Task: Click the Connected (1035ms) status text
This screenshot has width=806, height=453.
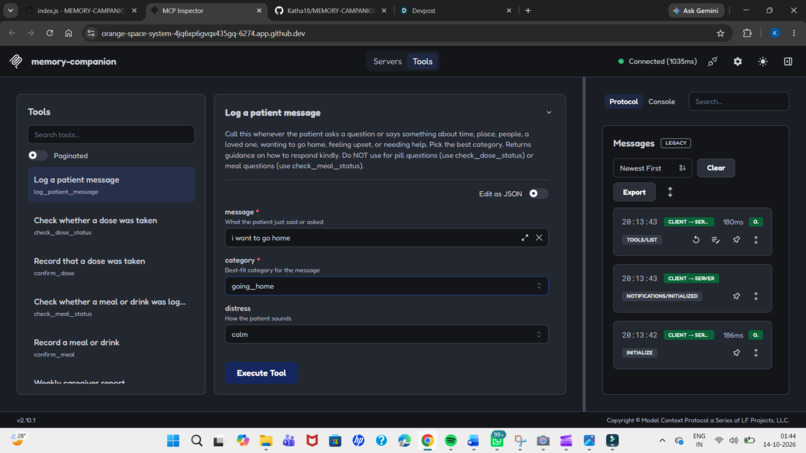Action: coord(662,61)
